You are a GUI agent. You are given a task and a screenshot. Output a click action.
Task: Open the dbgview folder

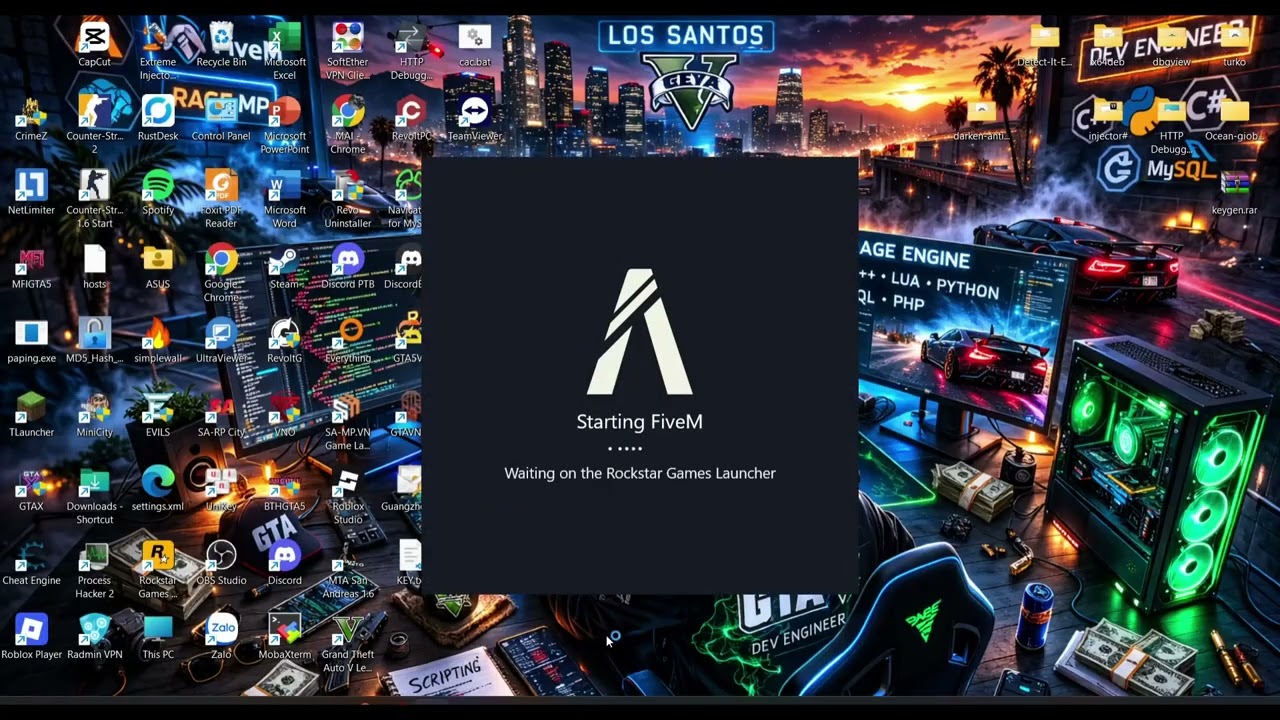[x=1171, y=39]
